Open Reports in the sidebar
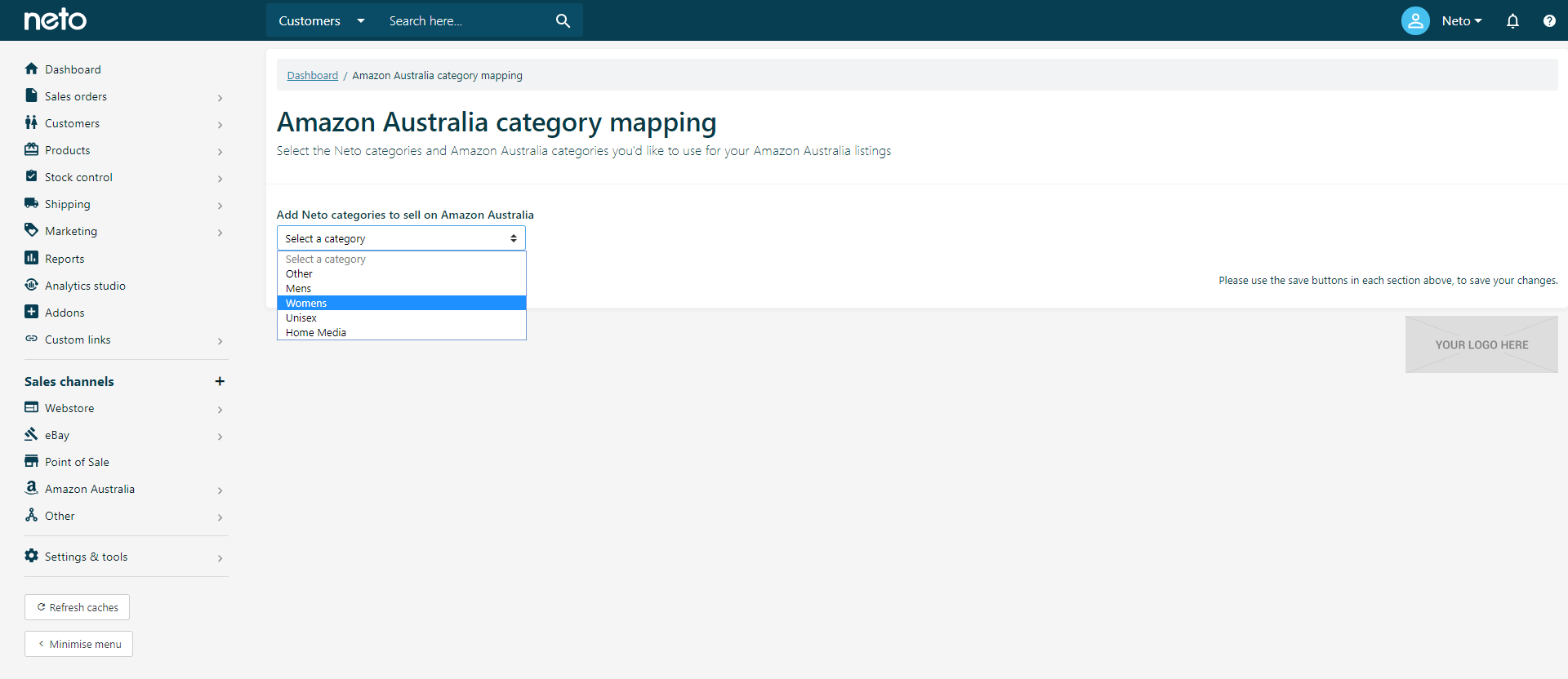The image size is (1568, 679). pyautogui.click(x=65, y=259)
